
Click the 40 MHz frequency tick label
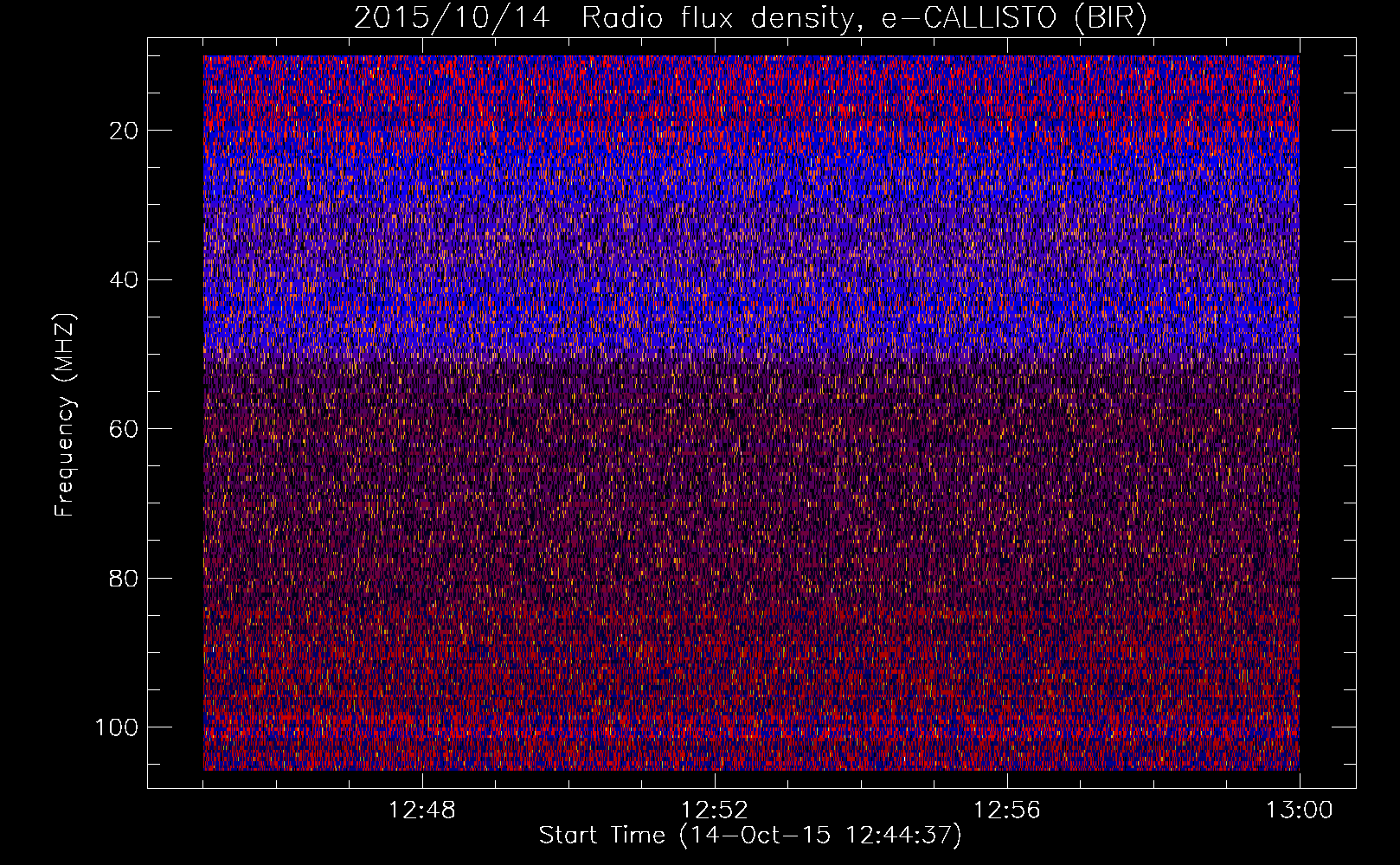[x=125, y=279]
